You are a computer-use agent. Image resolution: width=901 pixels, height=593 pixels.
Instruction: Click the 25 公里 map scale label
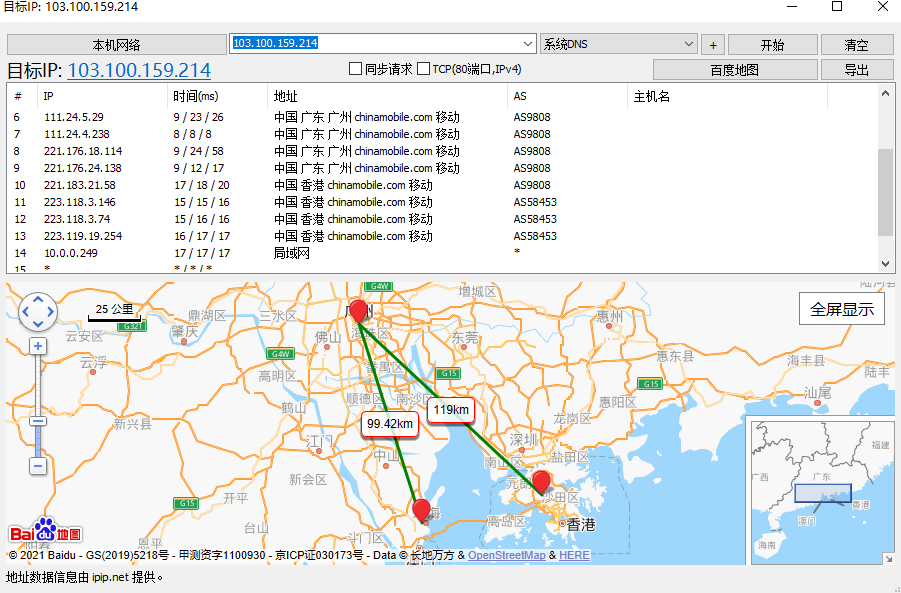(x=114, y=309)
